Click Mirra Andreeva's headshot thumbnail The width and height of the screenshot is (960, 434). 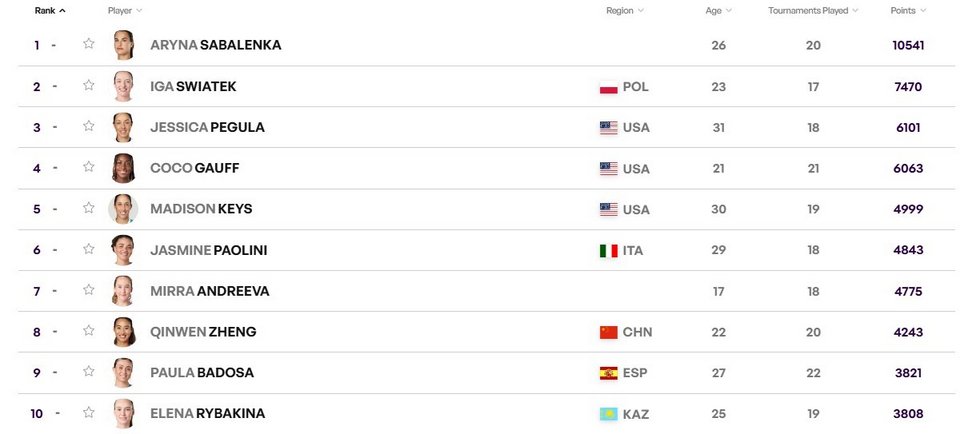(x=123, y=291)
